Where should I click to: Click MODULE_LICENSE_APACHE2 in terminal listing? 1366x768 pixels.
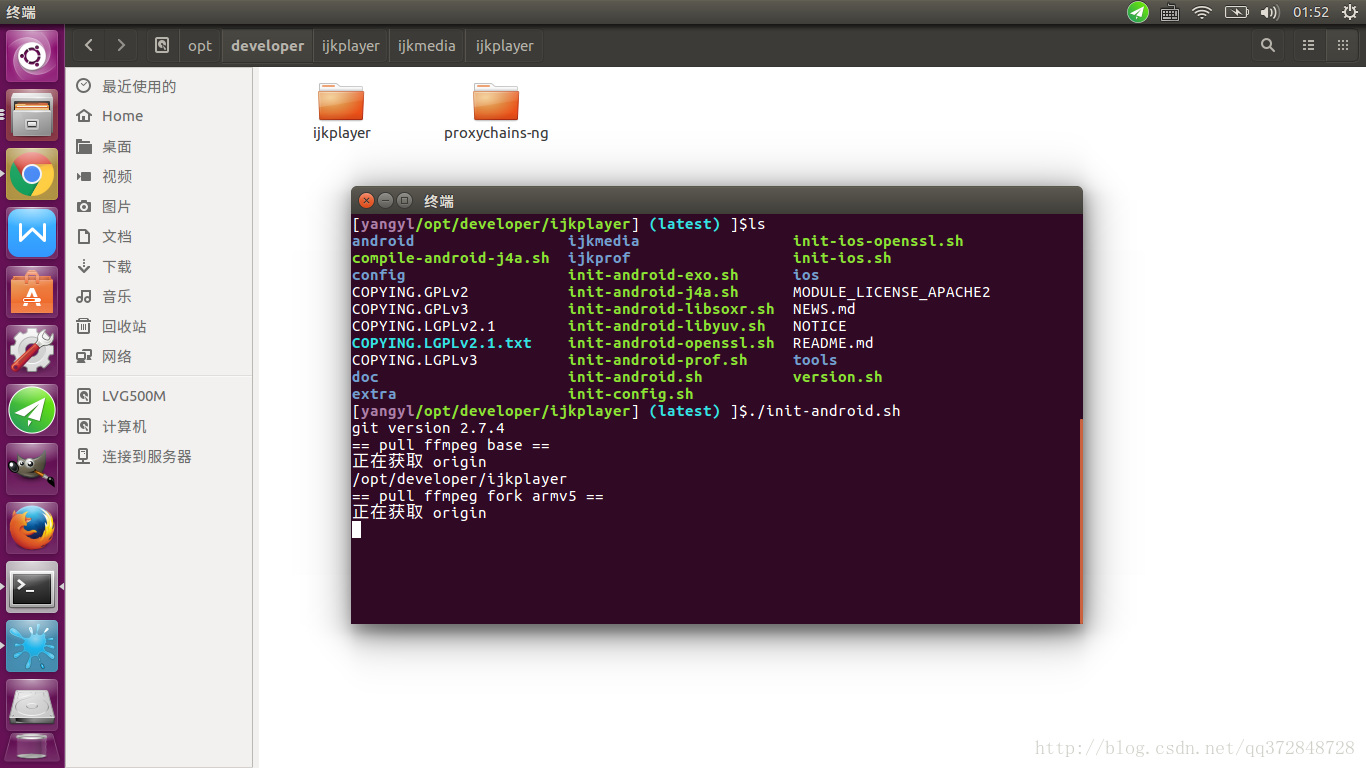(892, 292)
